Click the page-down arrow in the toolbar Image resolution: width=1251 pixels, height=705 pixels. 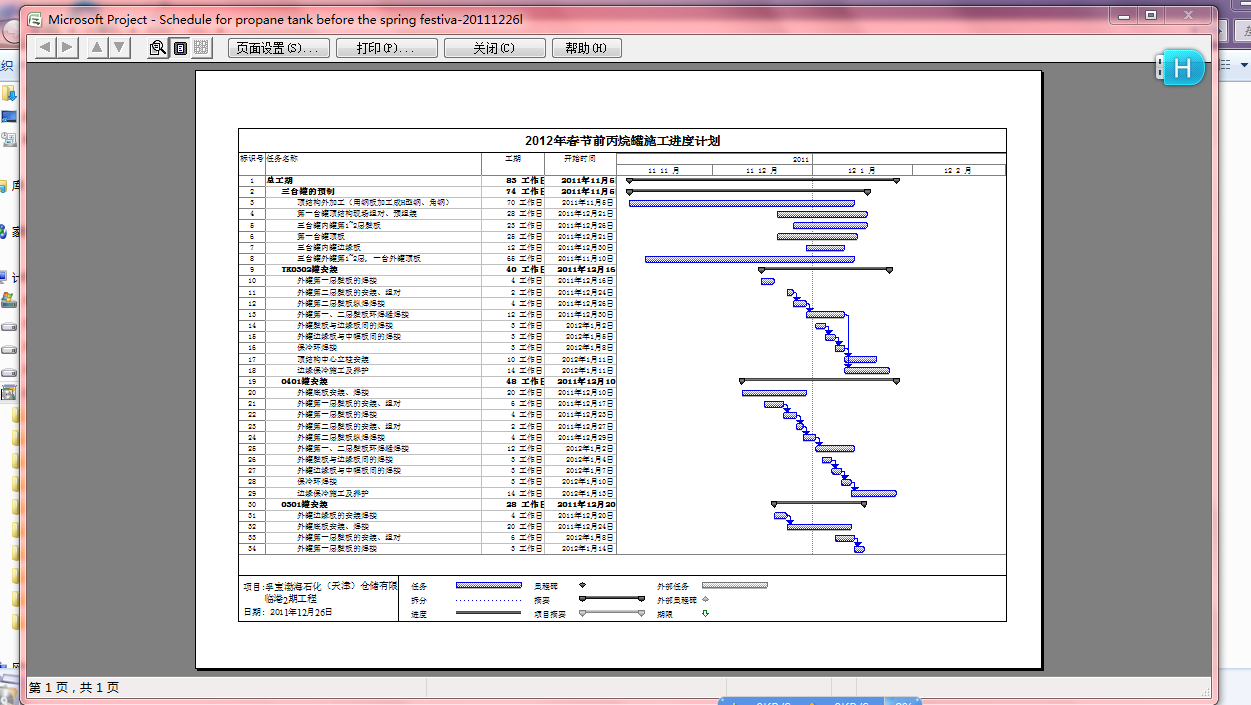[119, 46]
